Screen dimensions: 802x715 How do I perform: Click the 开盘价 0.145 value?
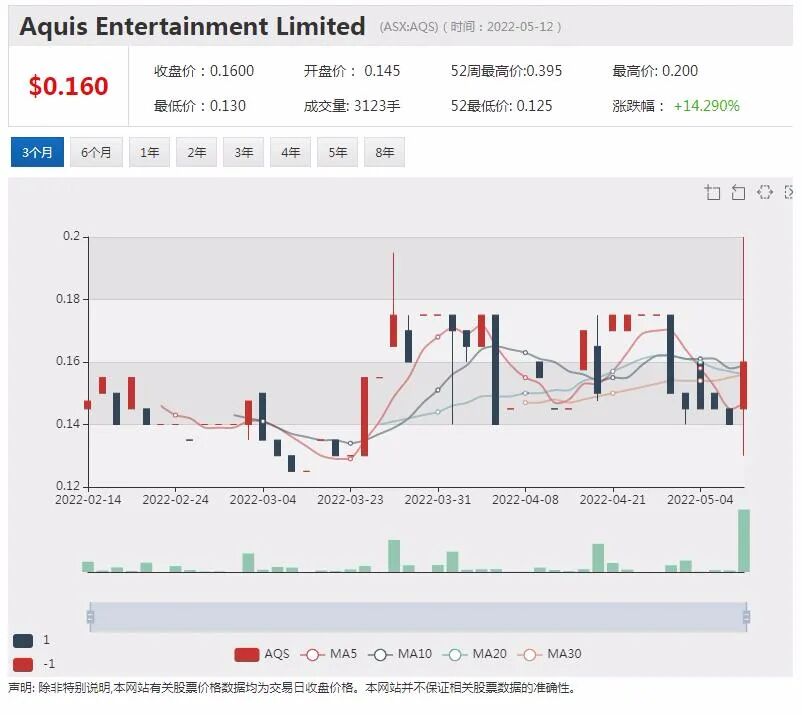[352, 71]
